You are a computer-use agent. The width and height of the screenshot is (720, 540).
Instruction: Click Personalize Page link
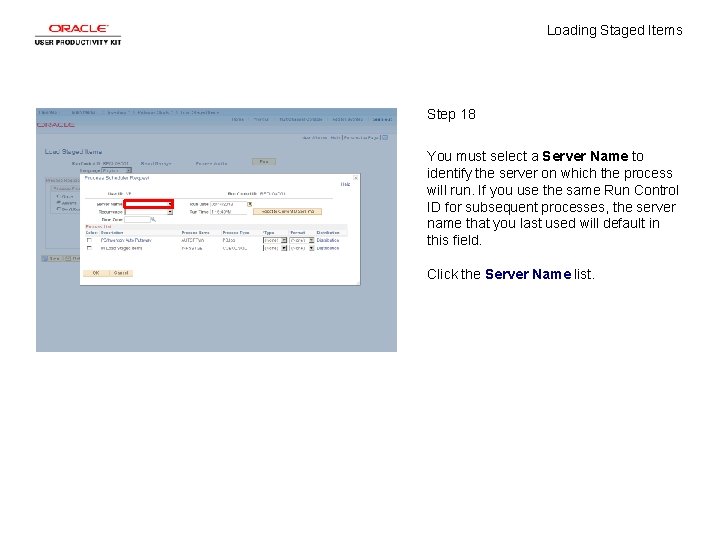pyautogui.click(x=361, y=138)
